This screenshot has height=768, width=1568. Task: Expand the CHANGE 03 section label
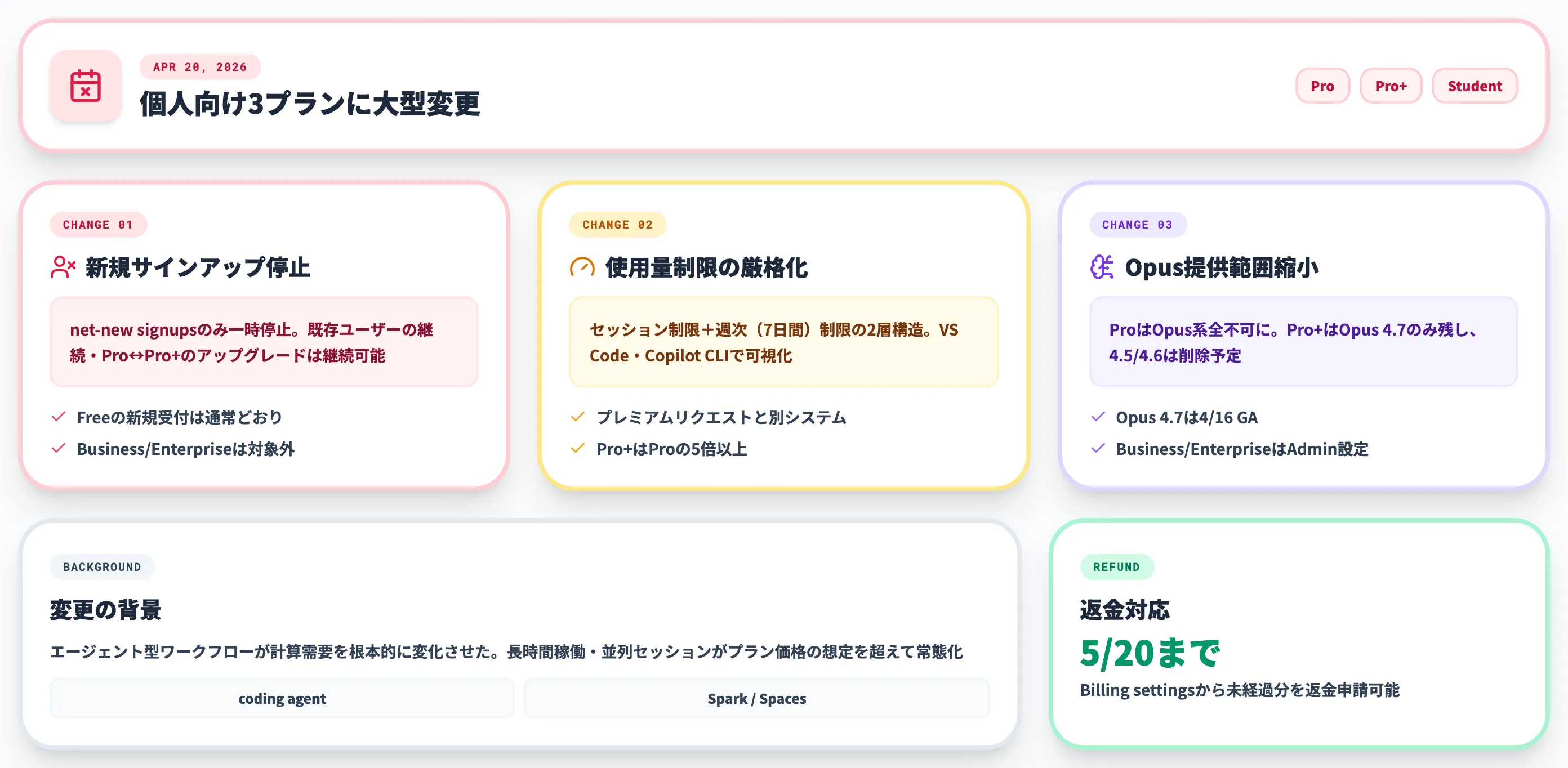coord(1138,225)
